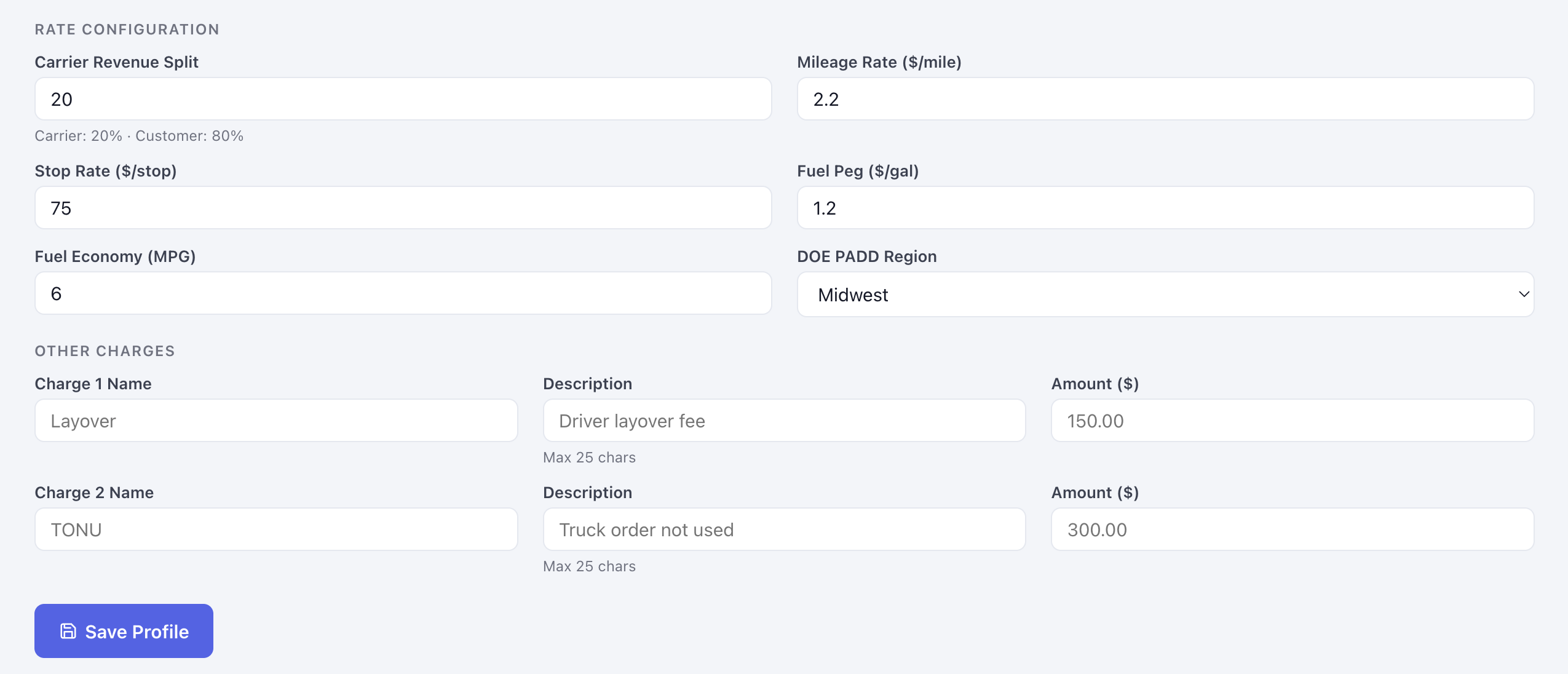Select the RATE CONFIGURATION section heading

tap(127, 30)
